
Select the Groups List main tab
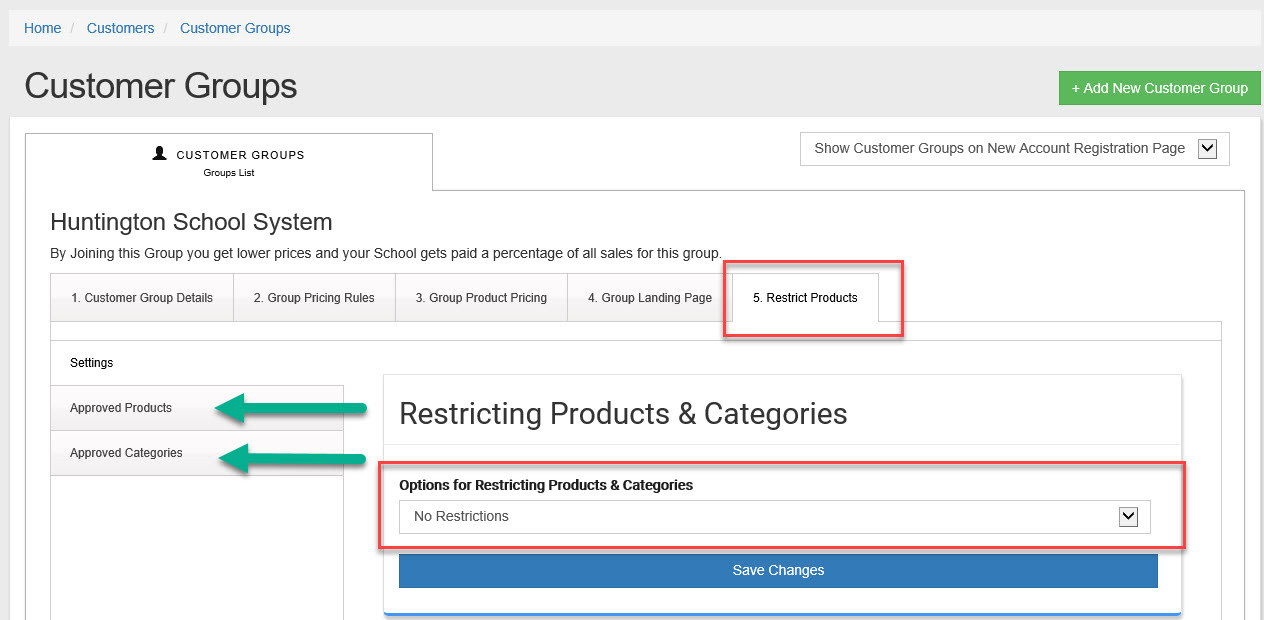228,162
